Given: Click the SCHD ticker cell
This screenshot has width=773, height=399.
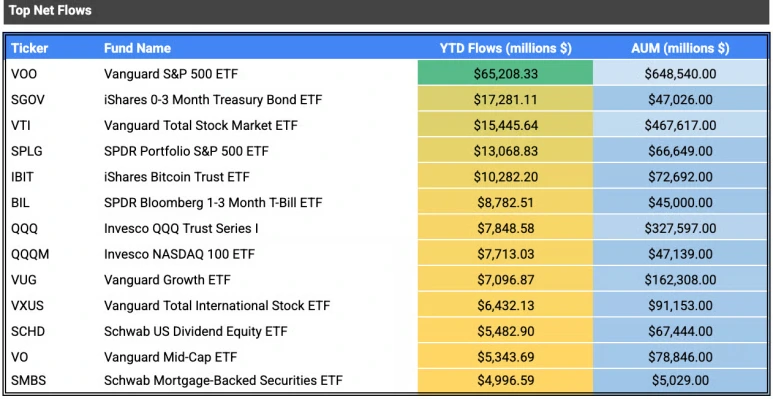Looking at the screenshot, I should pos(28,331).
